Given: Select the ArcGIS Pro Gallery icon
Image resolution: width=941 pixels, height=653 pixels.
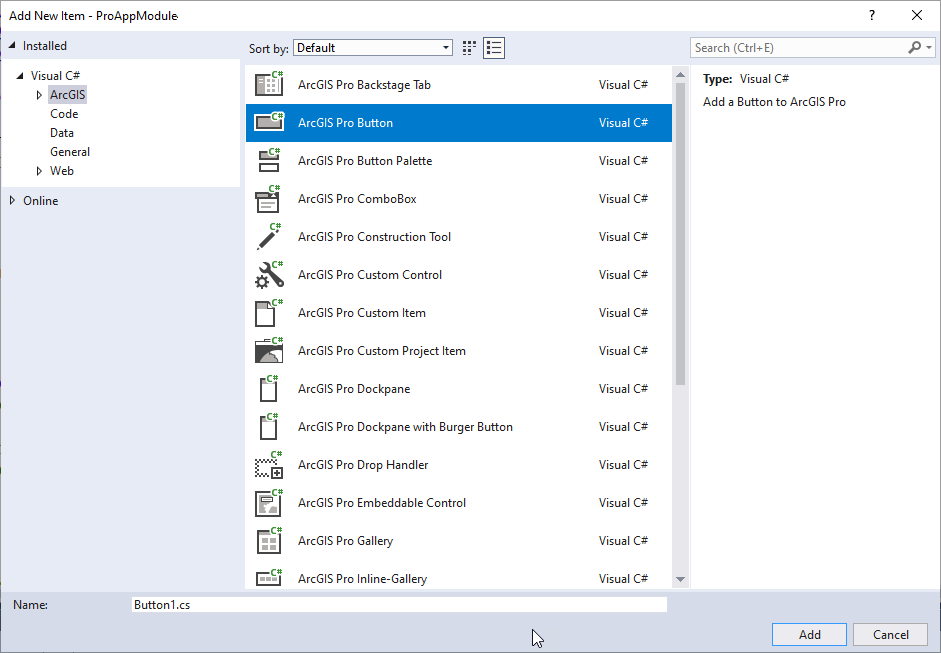Looking at the screenshot, I should (268, 541).
